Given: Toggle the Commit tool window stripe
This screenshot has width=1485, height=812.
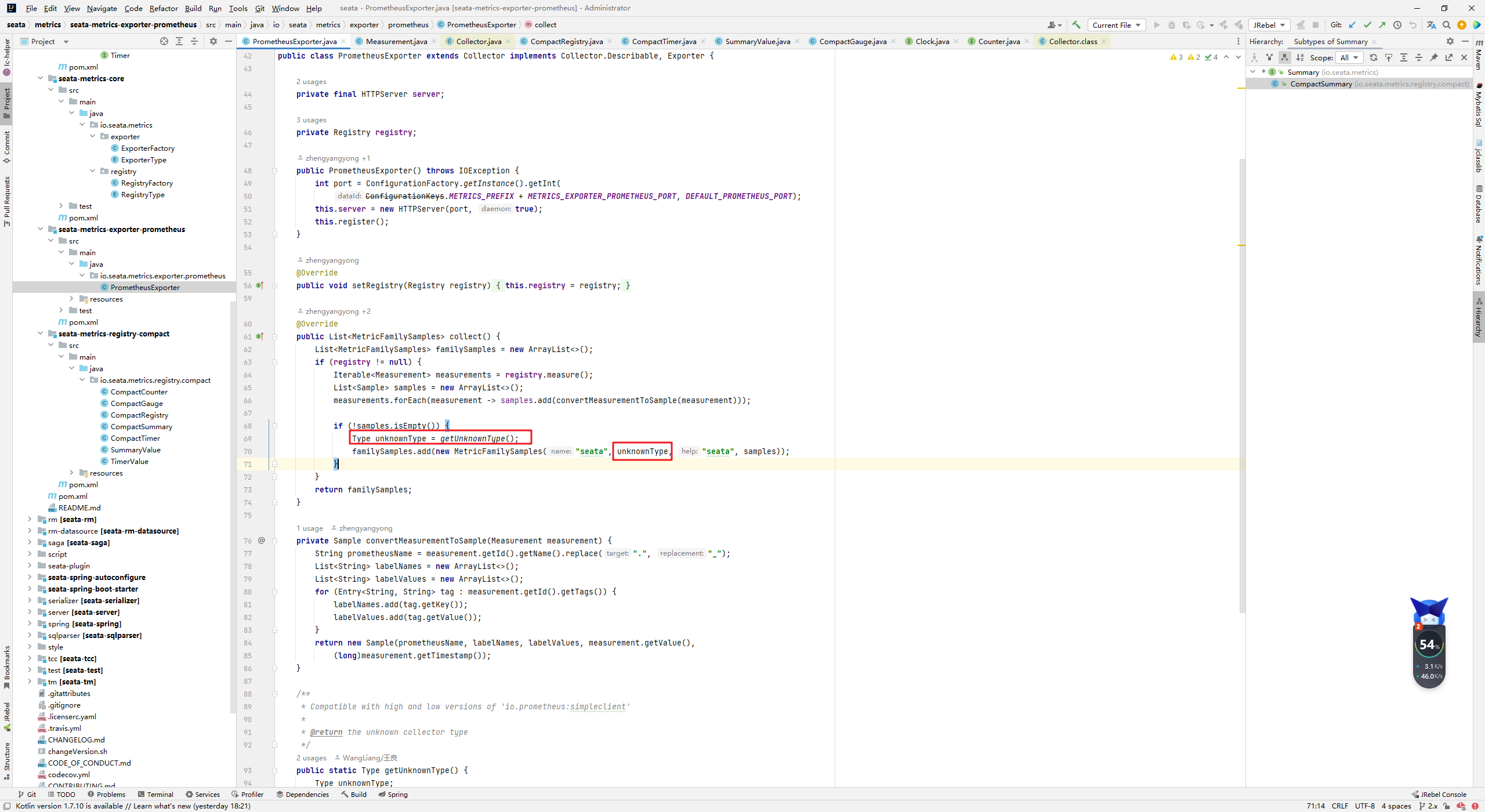Looking at the screenshot, I should click(6, 147).
